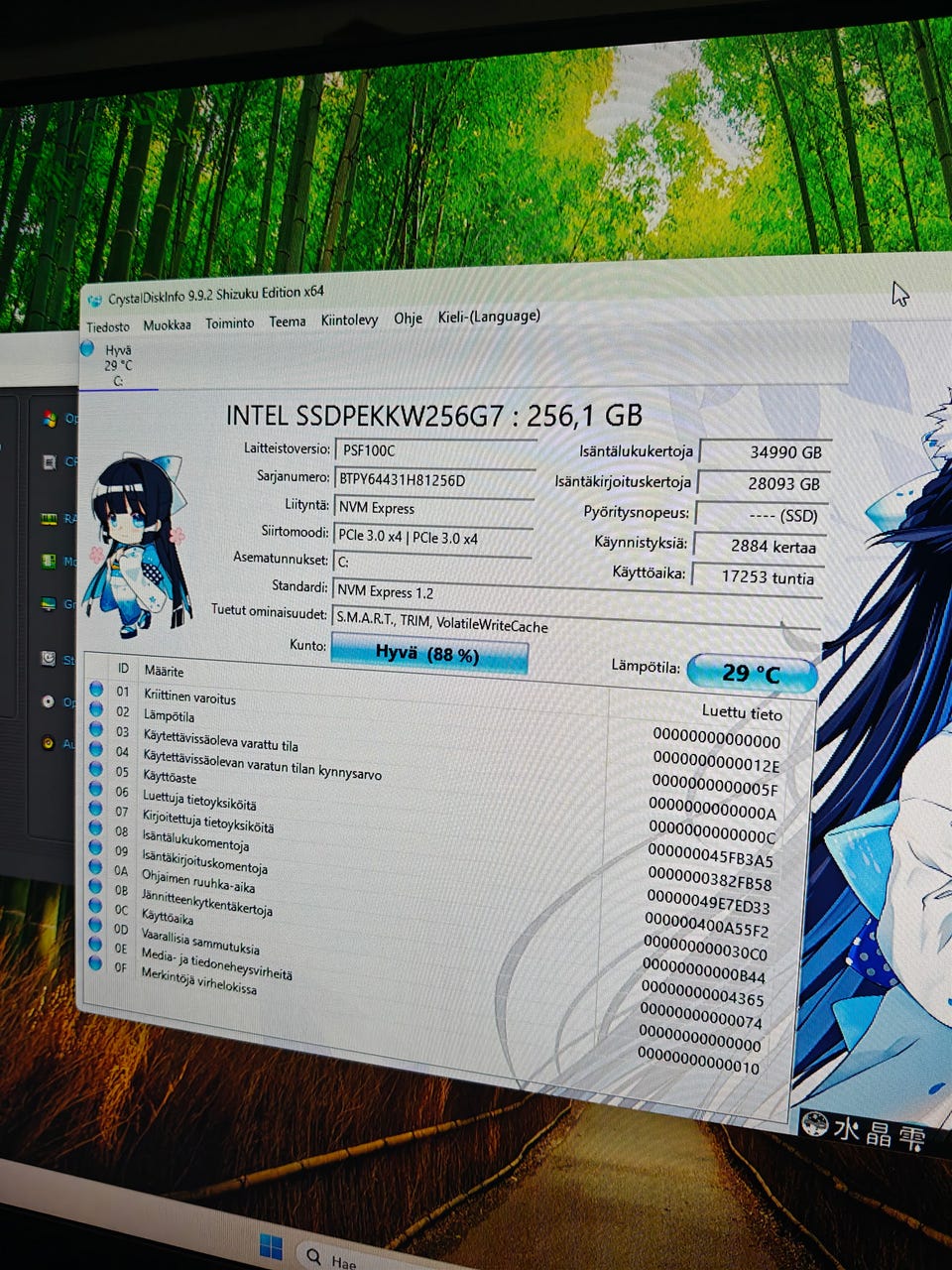Click the status circle for row 0B
Image resolution: width=952 pixels, height=1270 pixels.
click(95, 886)
